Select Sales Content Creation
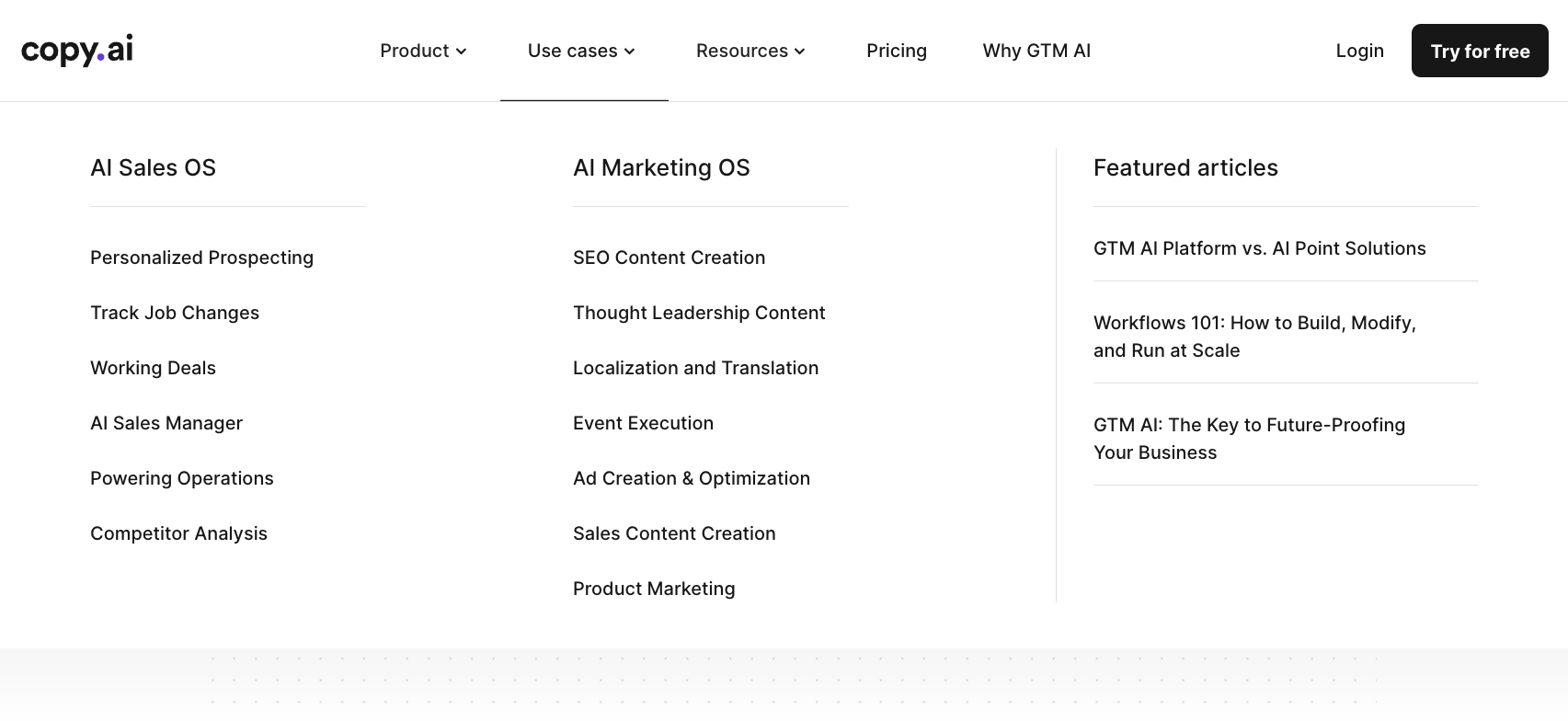This screenshot has height=721, width=1568. point(674,533)
